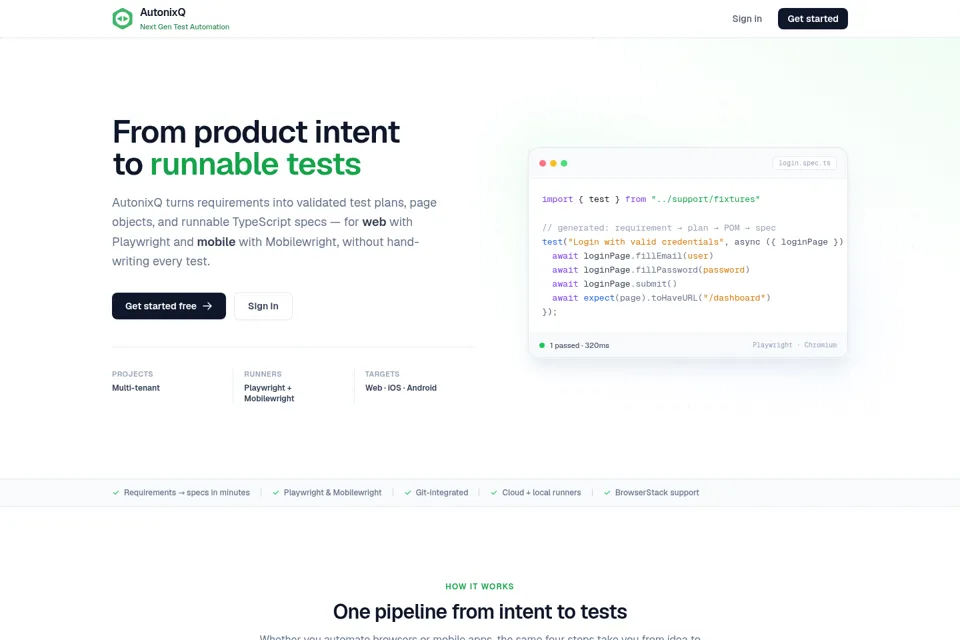Image resolution: width=960 pixels, height=640 pixels.
Task: Click the checkmark beside Playwright & Mobilewright
Action: [x=276, y=493]
